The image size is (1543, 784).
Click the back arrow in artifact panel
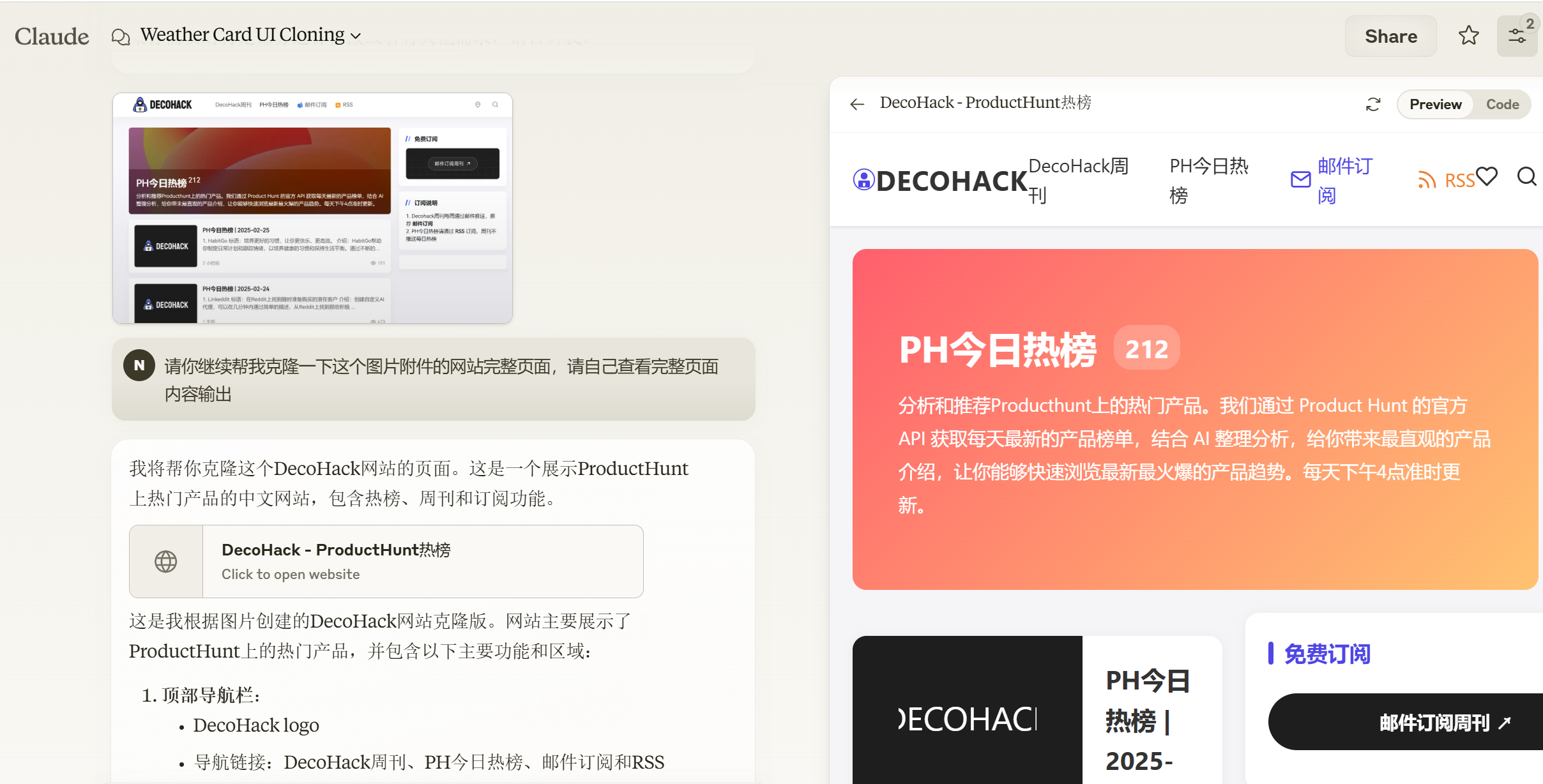(x=857, y=104)
